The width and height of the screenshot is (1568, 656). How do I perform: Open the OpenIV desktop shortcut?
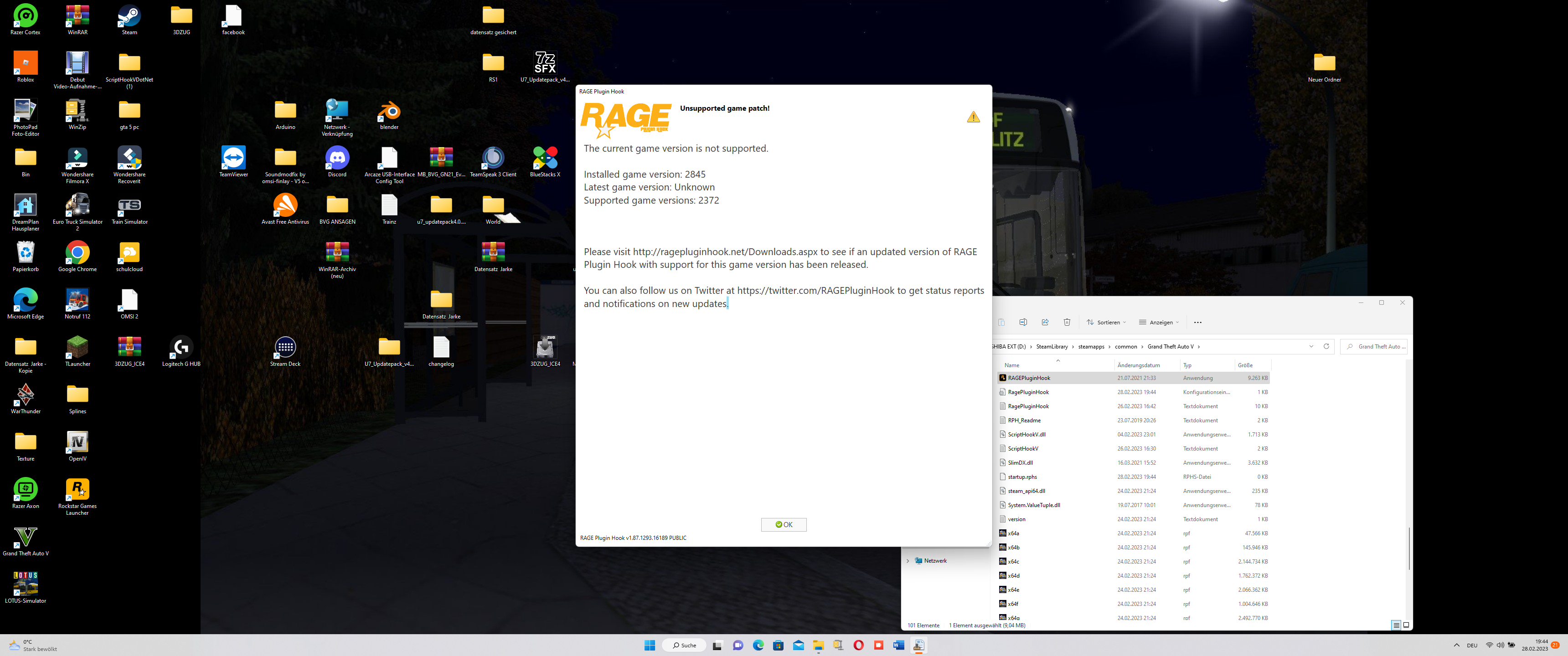(77, 442)
